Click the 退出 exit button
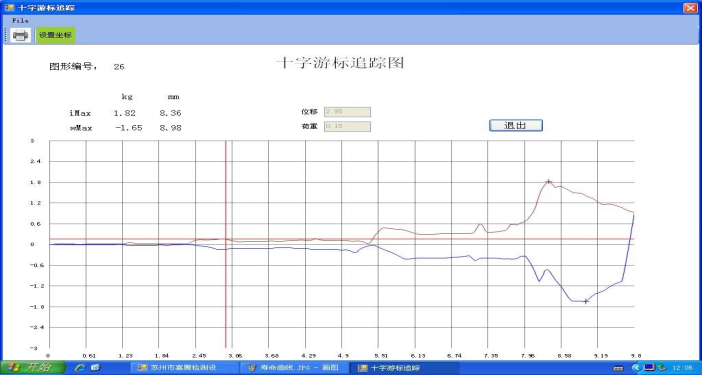This screenshot has height=375, width=703. [x=516, y=126]
